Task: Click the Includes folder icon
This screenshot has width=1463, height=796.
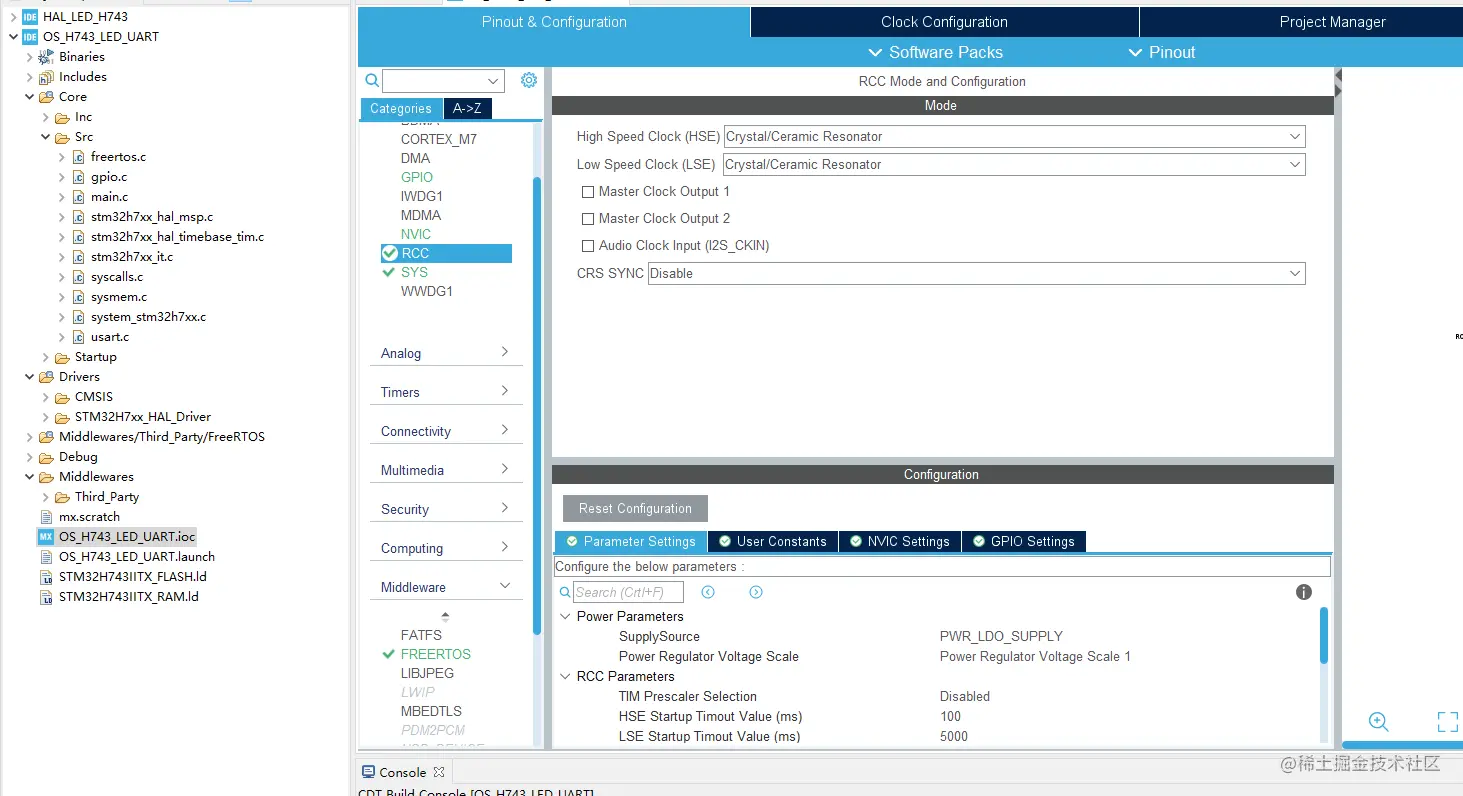Action: click(x=46, y=77)
